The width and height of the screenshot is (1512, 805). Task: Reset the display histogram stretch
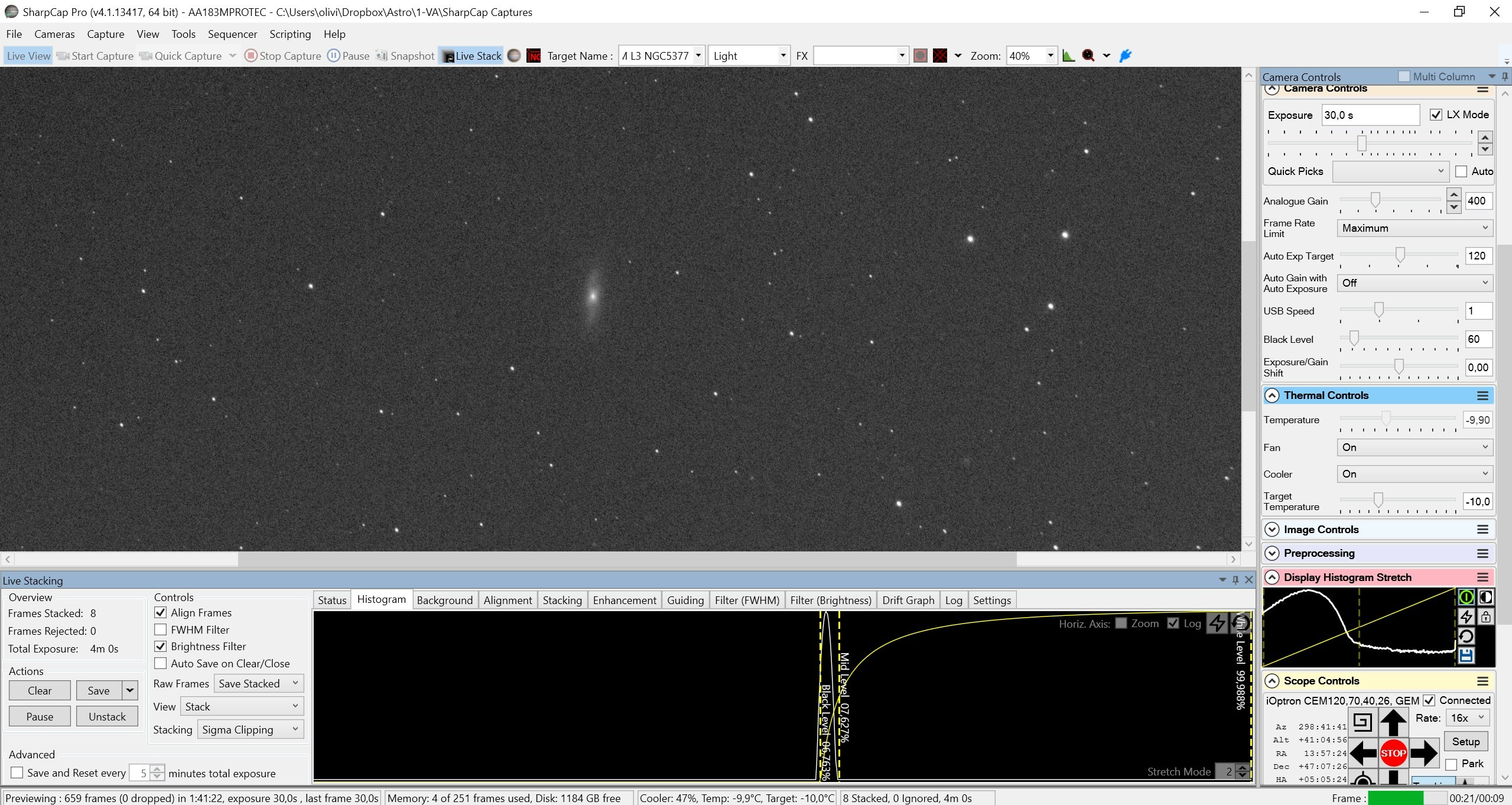(x=1466, y=636)
